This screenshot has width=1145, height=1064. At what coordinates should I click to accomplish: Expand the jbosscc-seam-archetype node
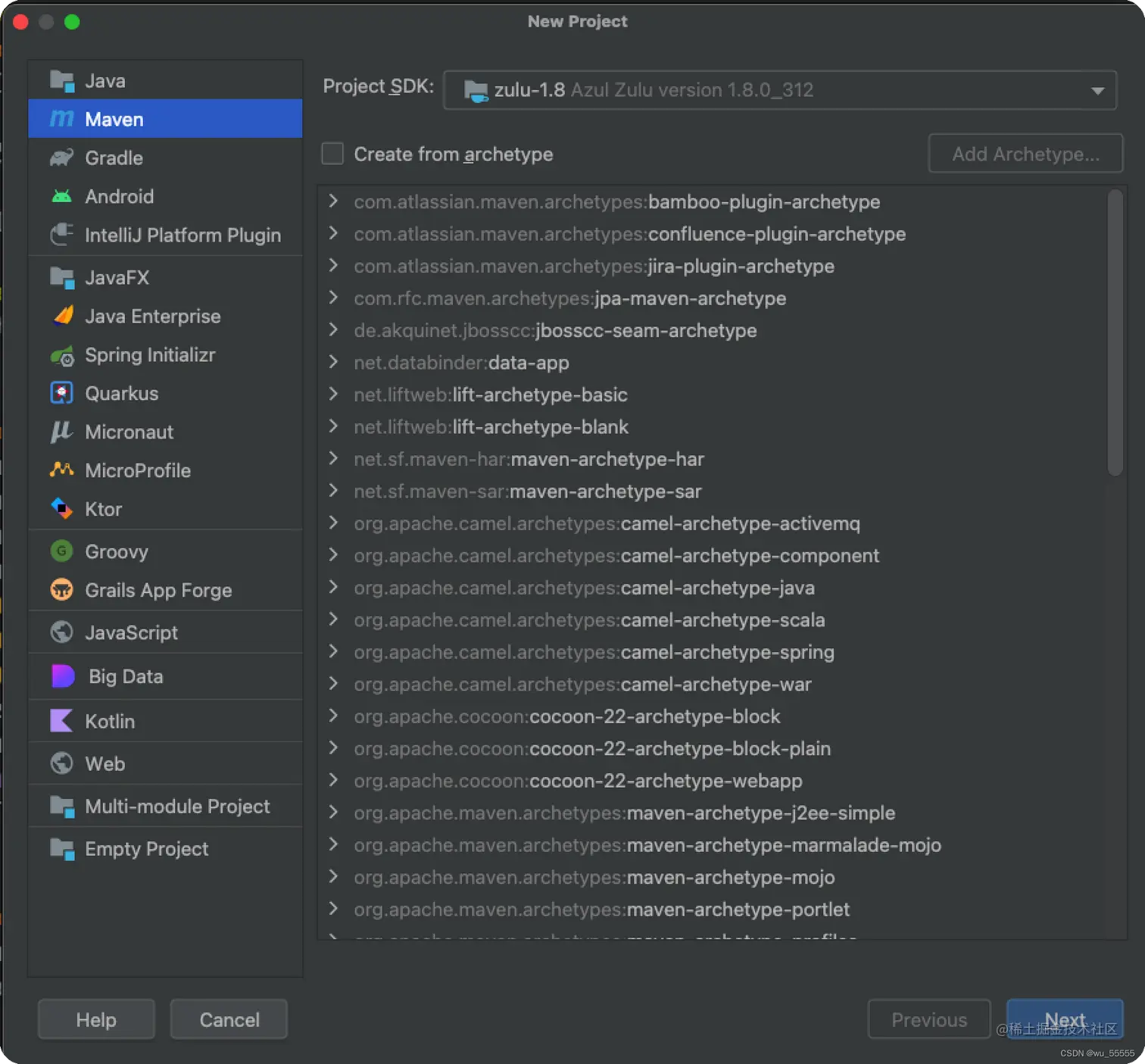(x=333, y=330)
